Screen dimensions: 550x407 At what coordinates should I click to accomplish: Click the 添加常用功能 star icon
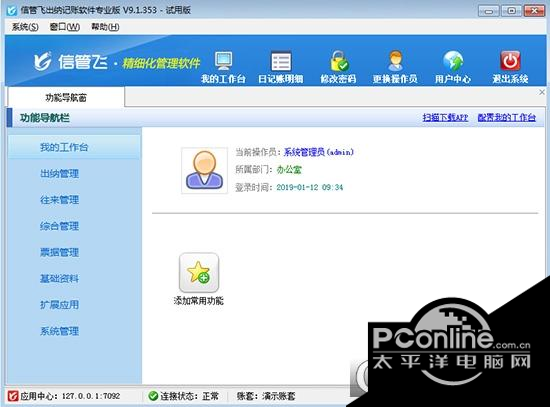coord(199,273)
